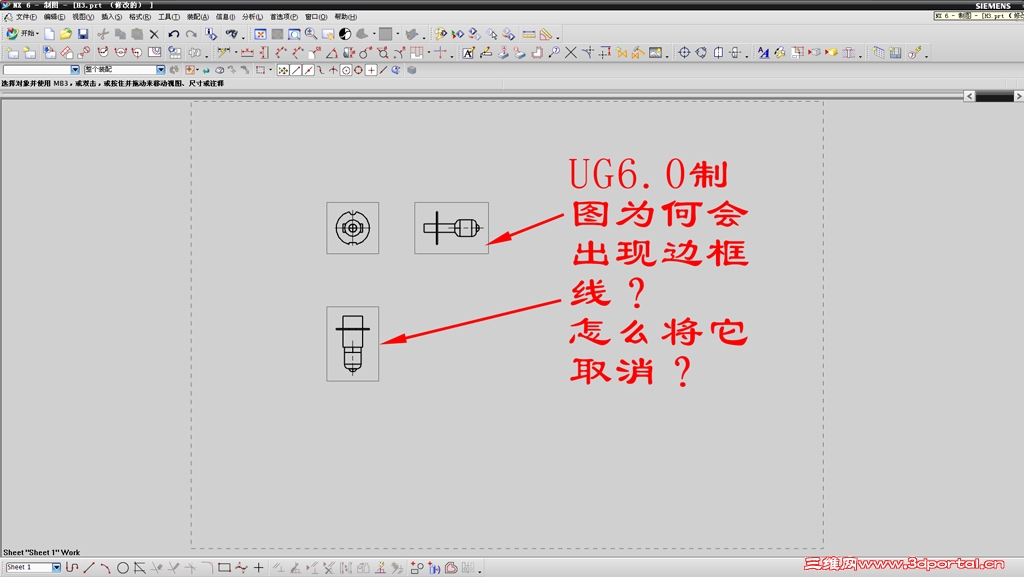1024x577 pixels.
Task: Click the Open folder icon
Action: [x=66, y=34]
